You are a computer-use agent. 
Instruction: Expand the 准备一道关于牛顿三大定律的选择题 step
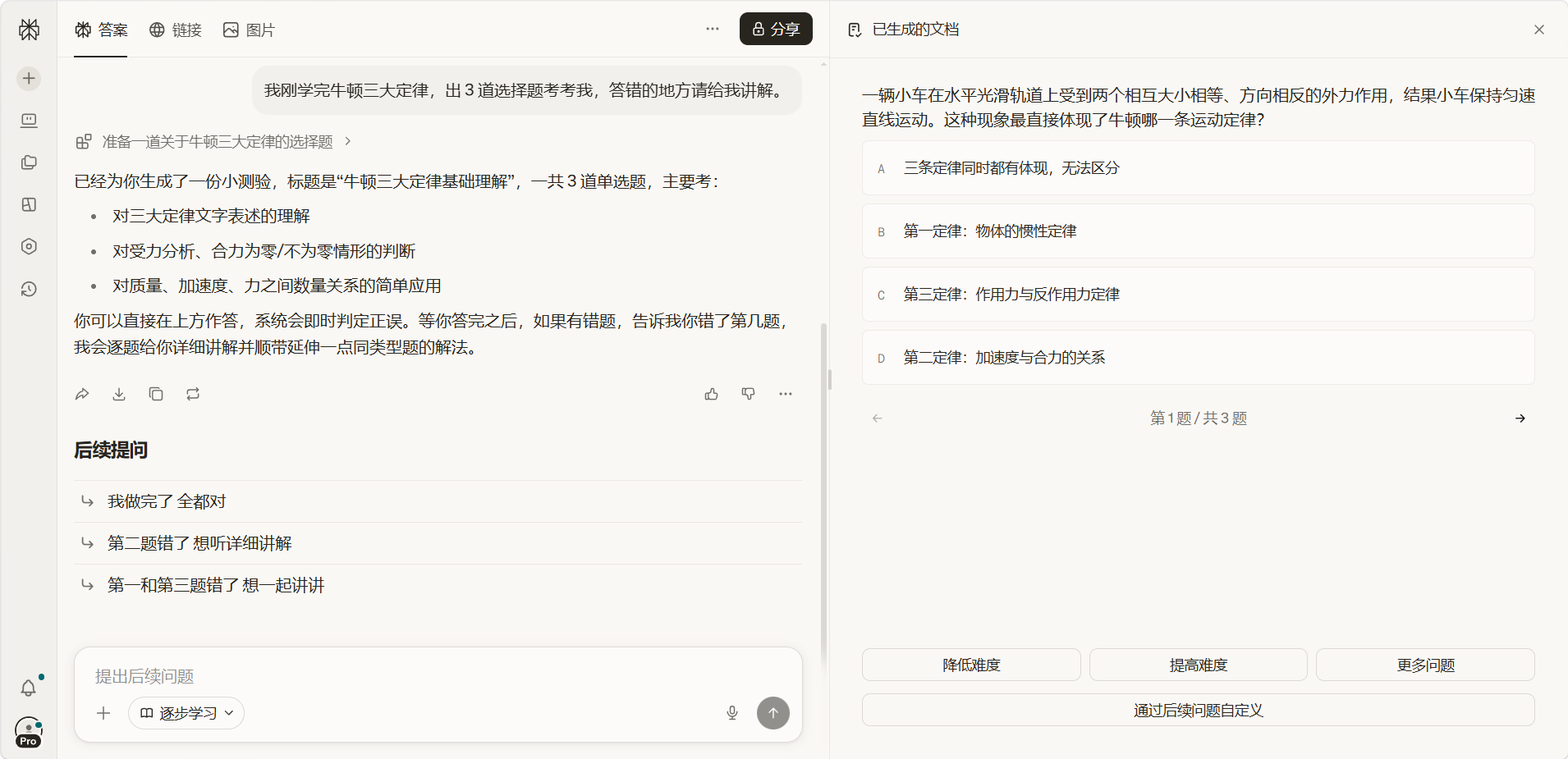coord(214,142)
